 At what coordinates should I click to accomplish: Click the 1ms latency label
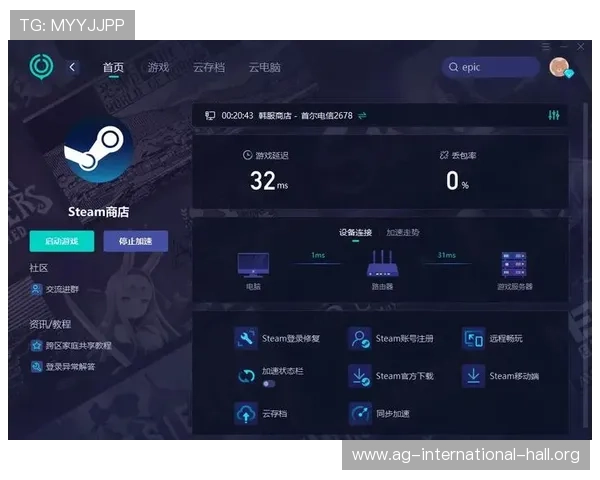tap(318, 255)
